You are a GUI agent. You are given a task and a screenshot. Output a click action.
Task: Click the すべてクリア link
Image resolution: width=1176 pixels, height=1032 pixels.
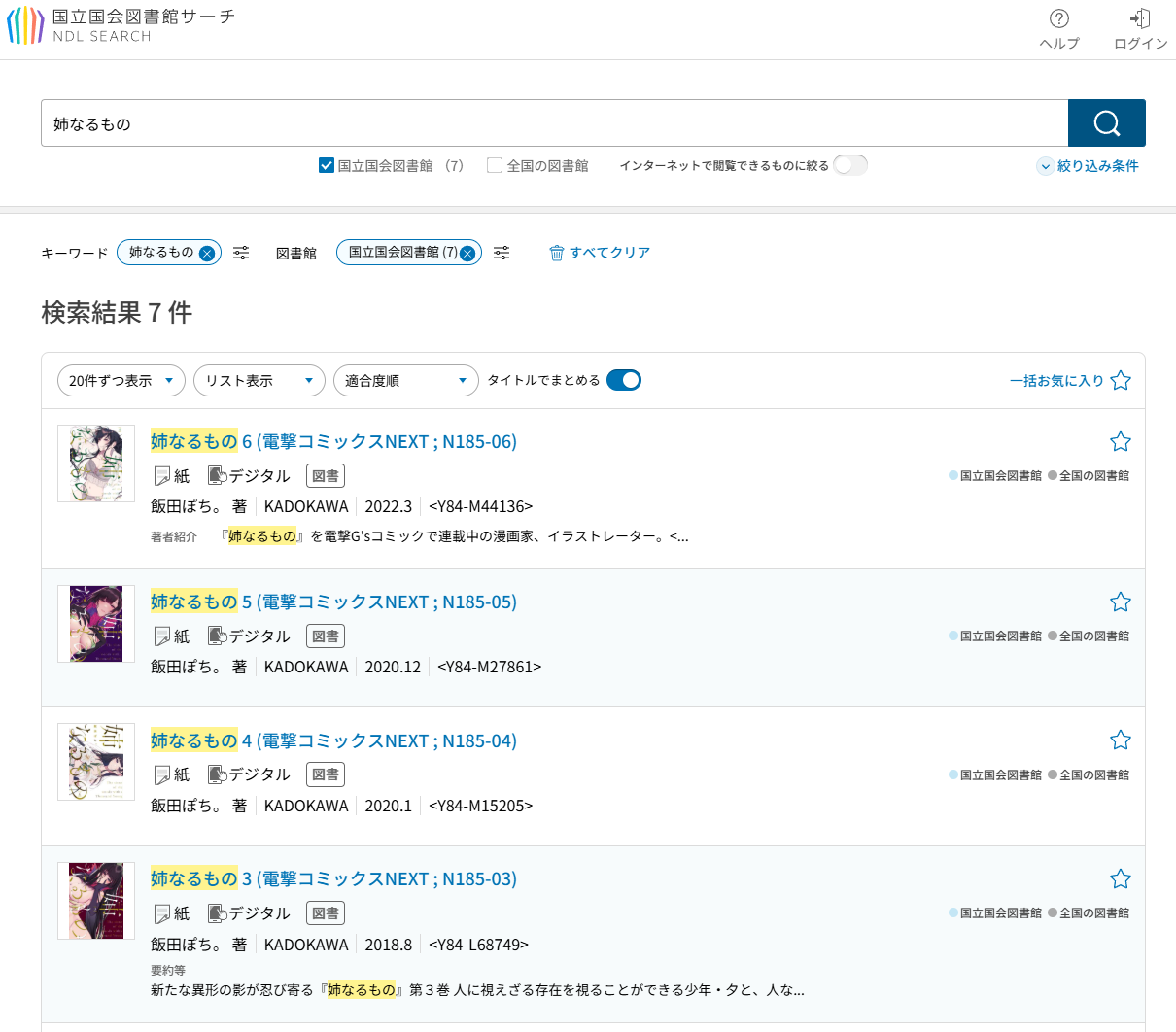609,253
